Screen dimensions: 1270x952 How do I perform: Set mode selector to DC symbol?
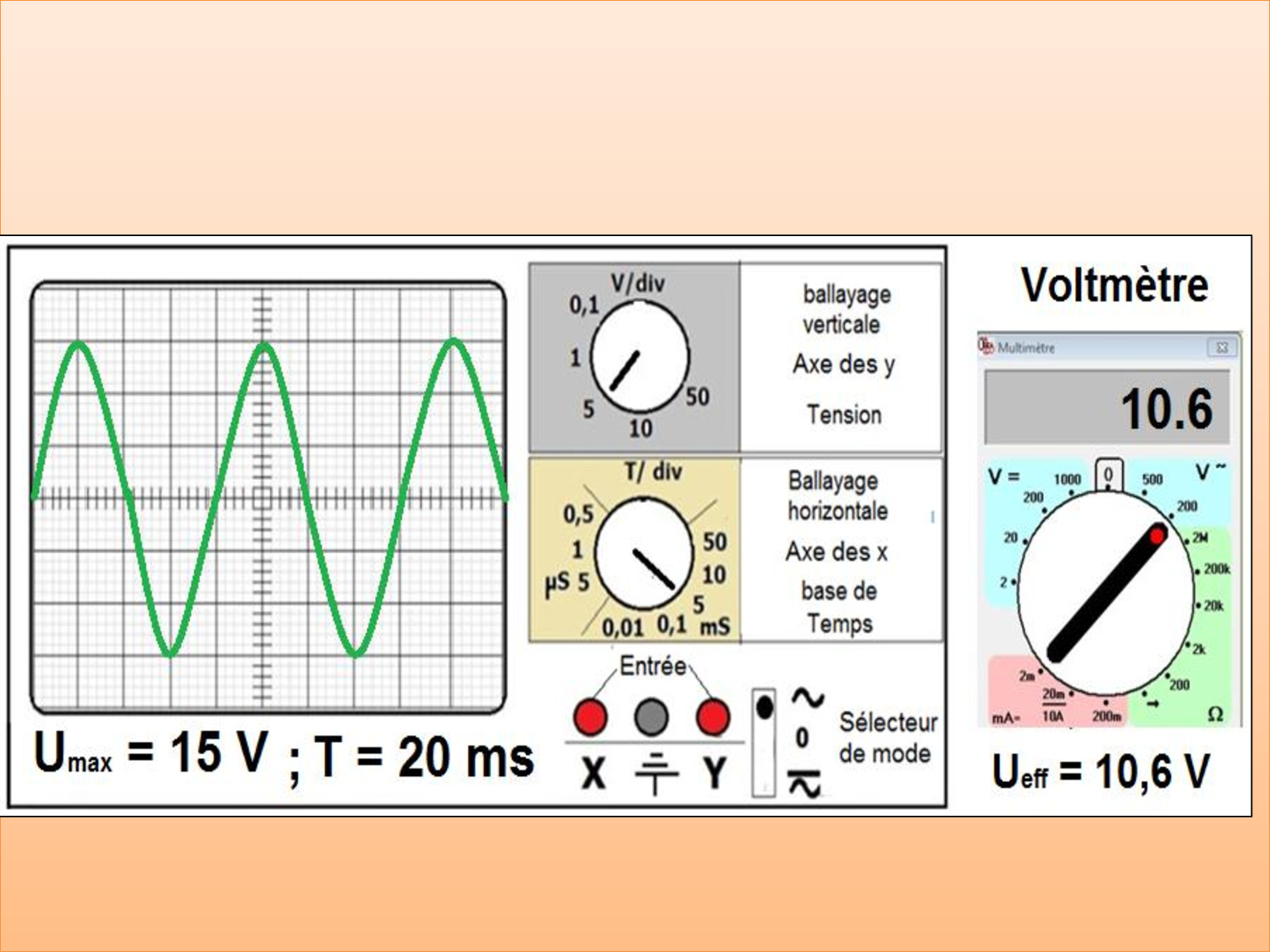805,784
